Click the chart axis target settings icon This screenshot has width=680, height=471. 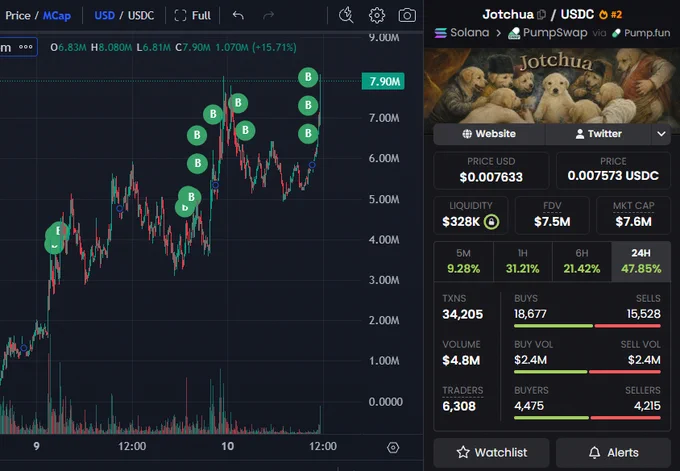[x=393, y=448]
